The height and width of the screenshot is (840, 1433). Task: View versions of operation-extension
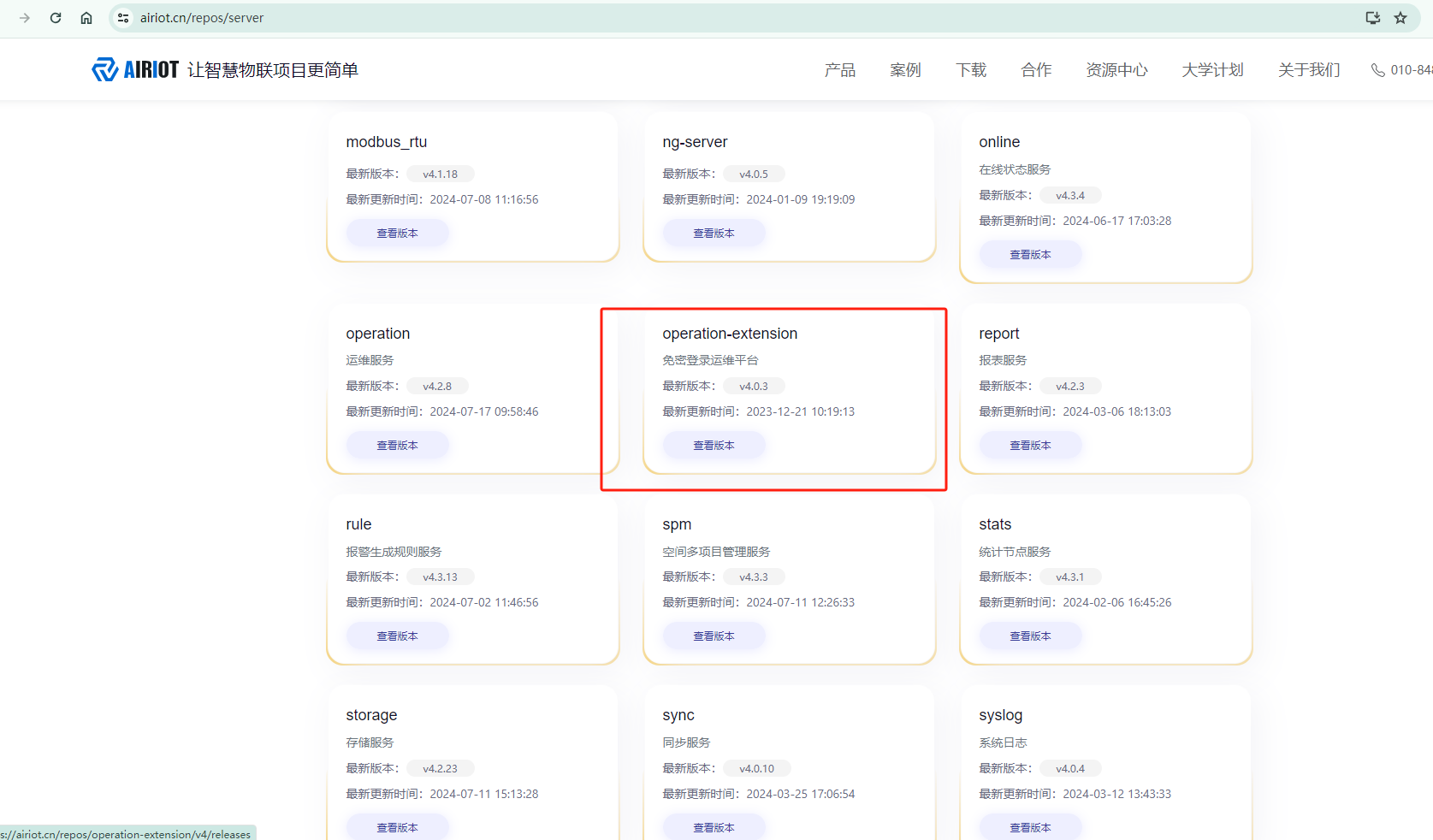(x=714, y=446)
